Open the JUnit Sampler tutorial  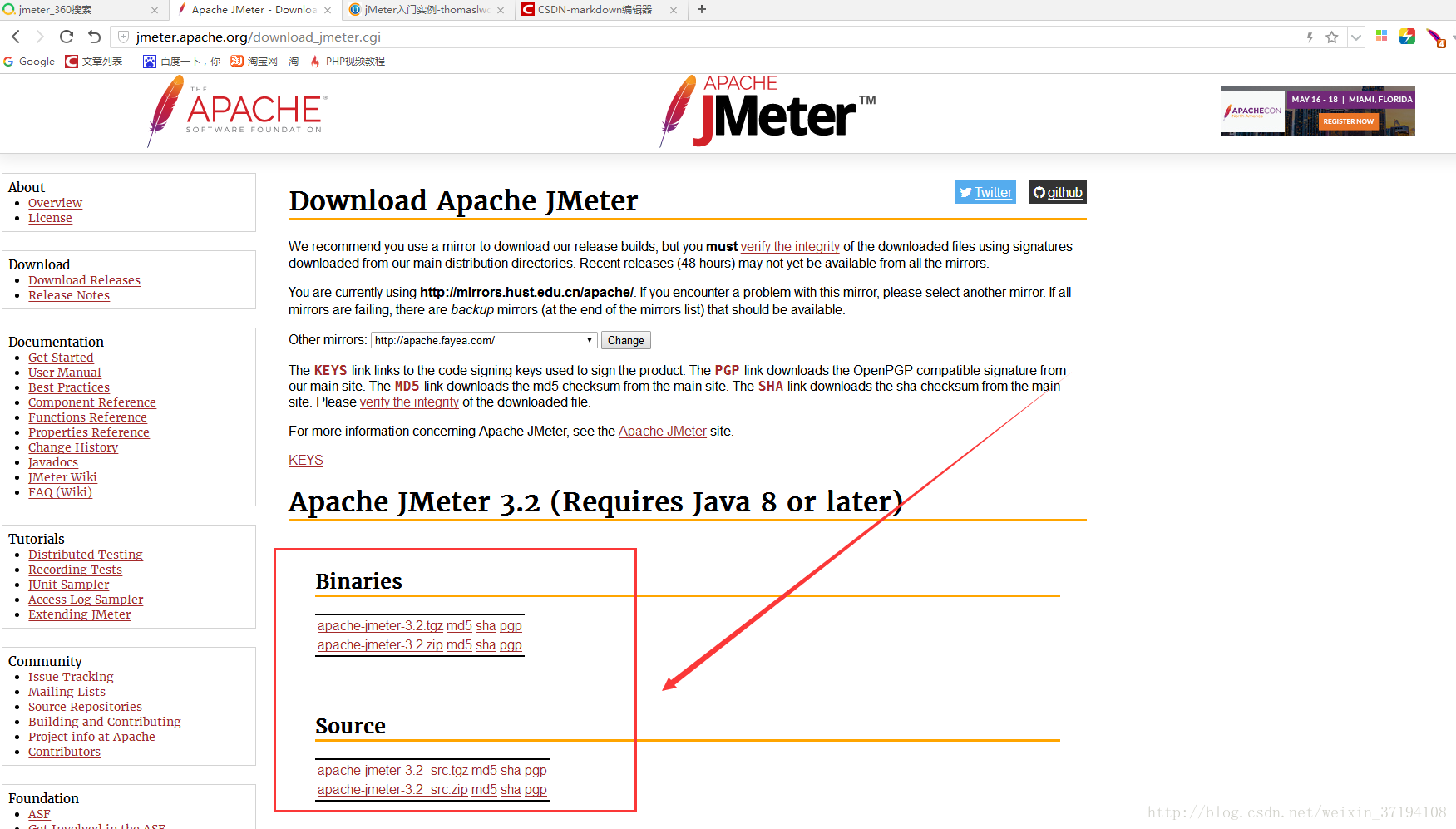[x=69, y=585]
